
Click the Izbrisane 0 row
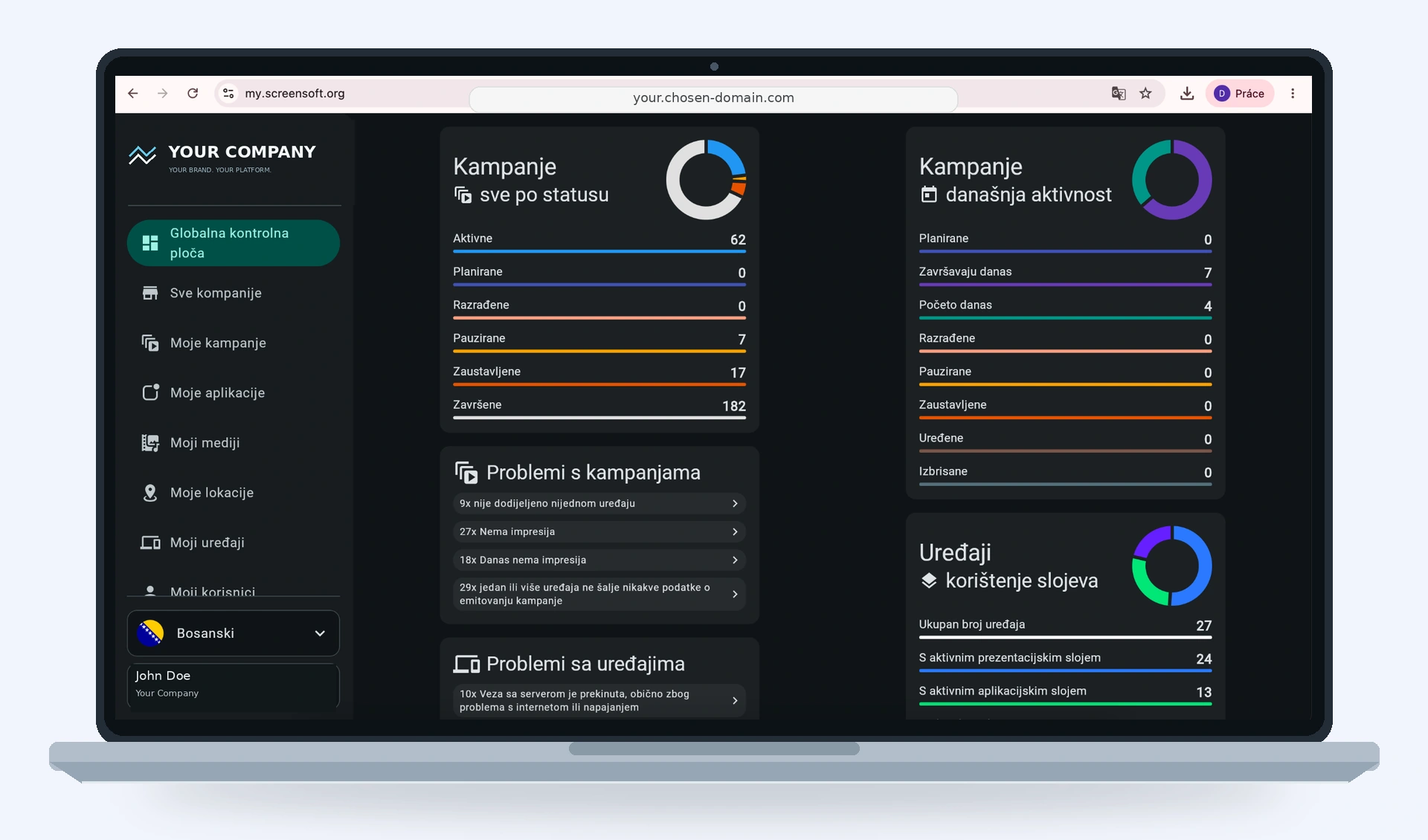pos(1065,474)
